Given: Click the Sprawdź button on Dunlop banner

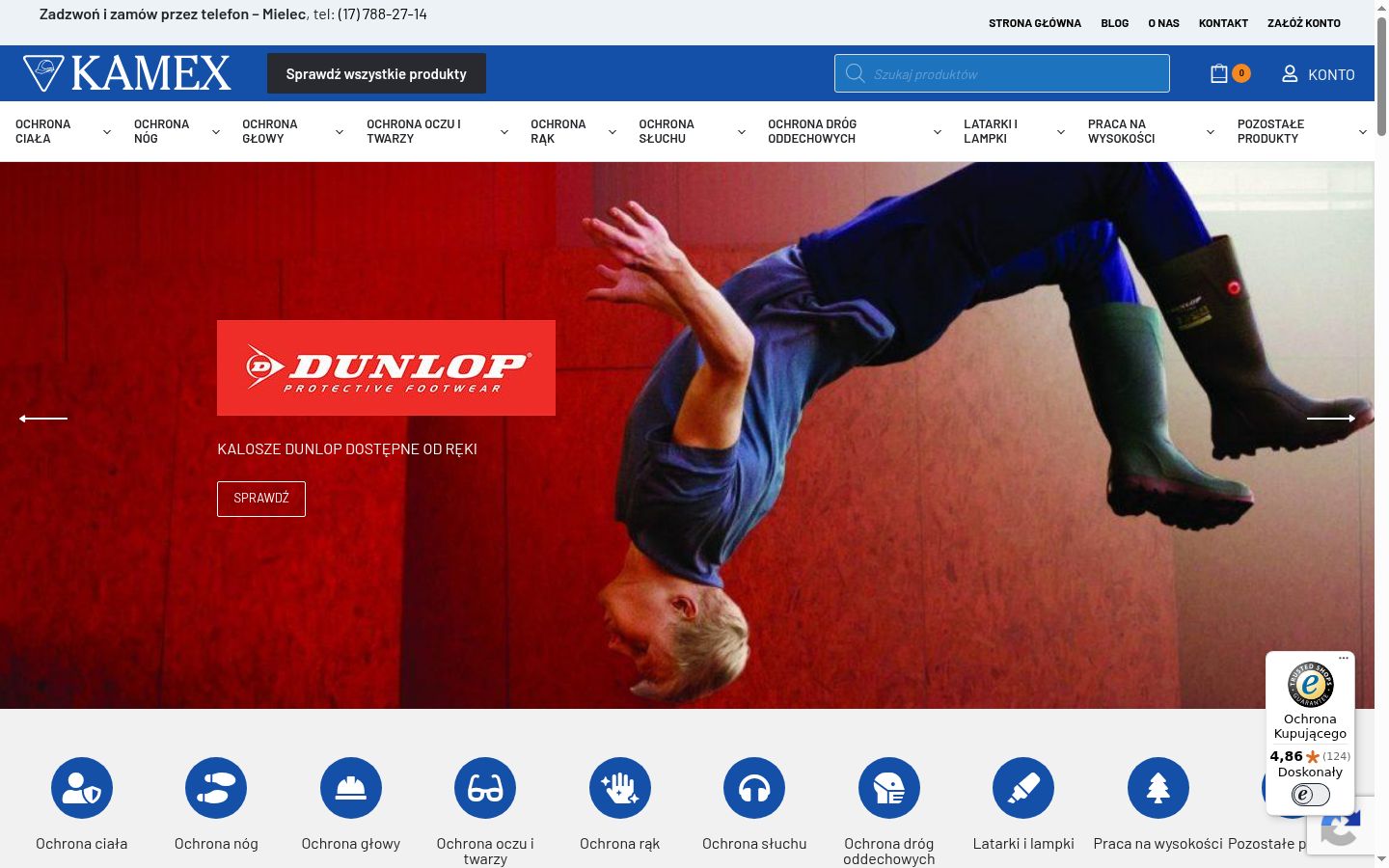Looking at the screenshot, I should (x=261, y=499).
